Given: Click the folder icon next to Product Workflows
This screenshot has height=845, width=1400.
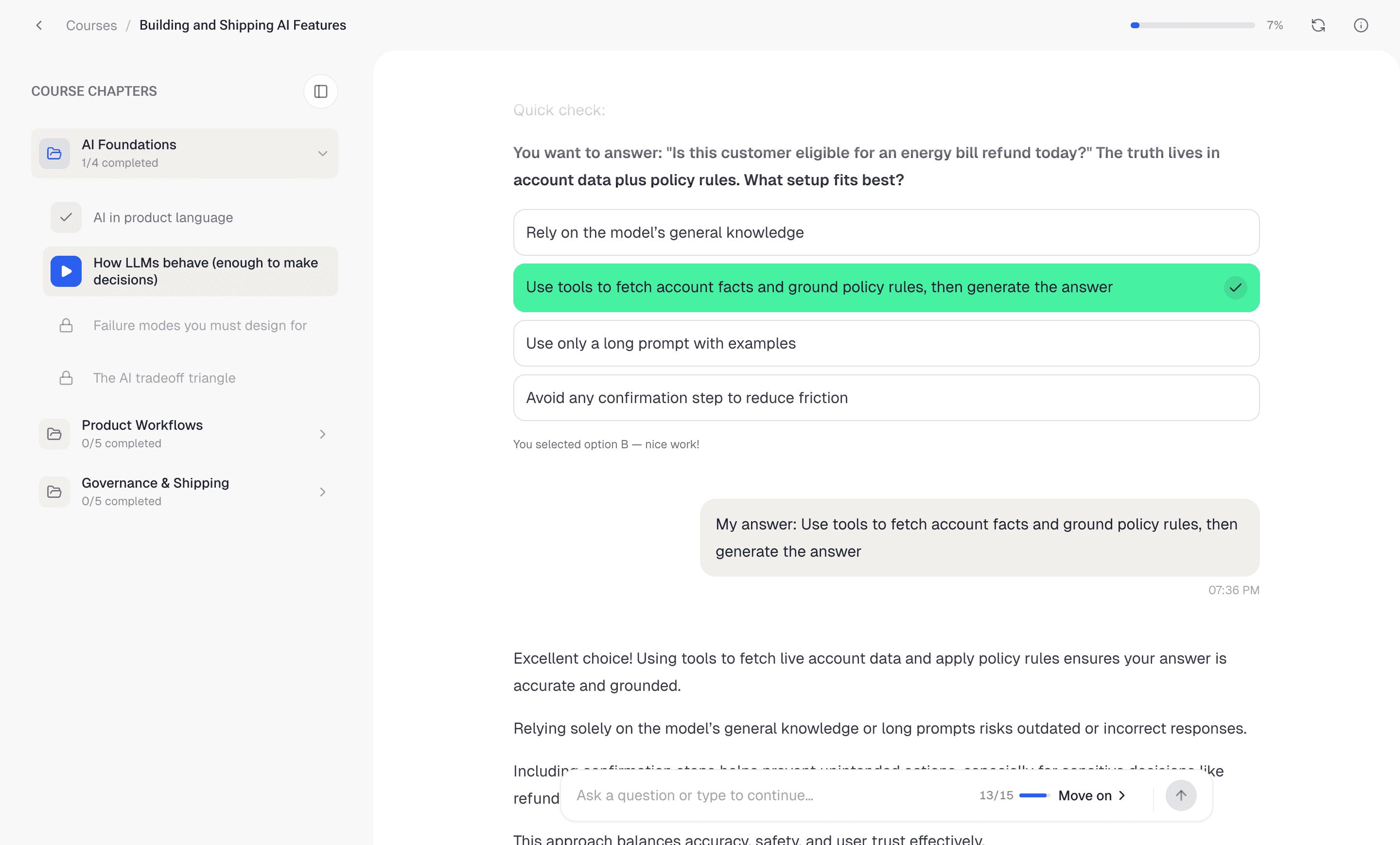Looking at the screenshot, I should [54, 434].
